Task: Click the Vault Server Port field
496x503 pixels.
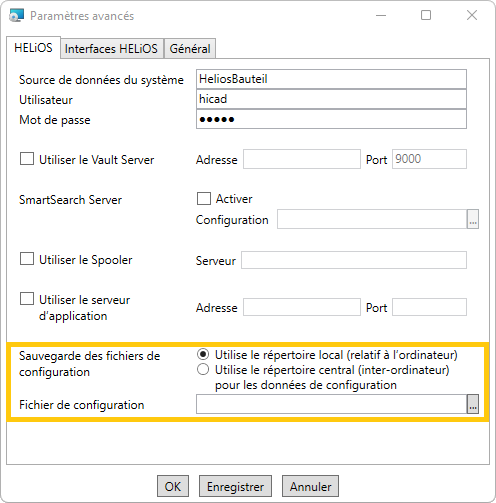Action: (x=429, y=159)
